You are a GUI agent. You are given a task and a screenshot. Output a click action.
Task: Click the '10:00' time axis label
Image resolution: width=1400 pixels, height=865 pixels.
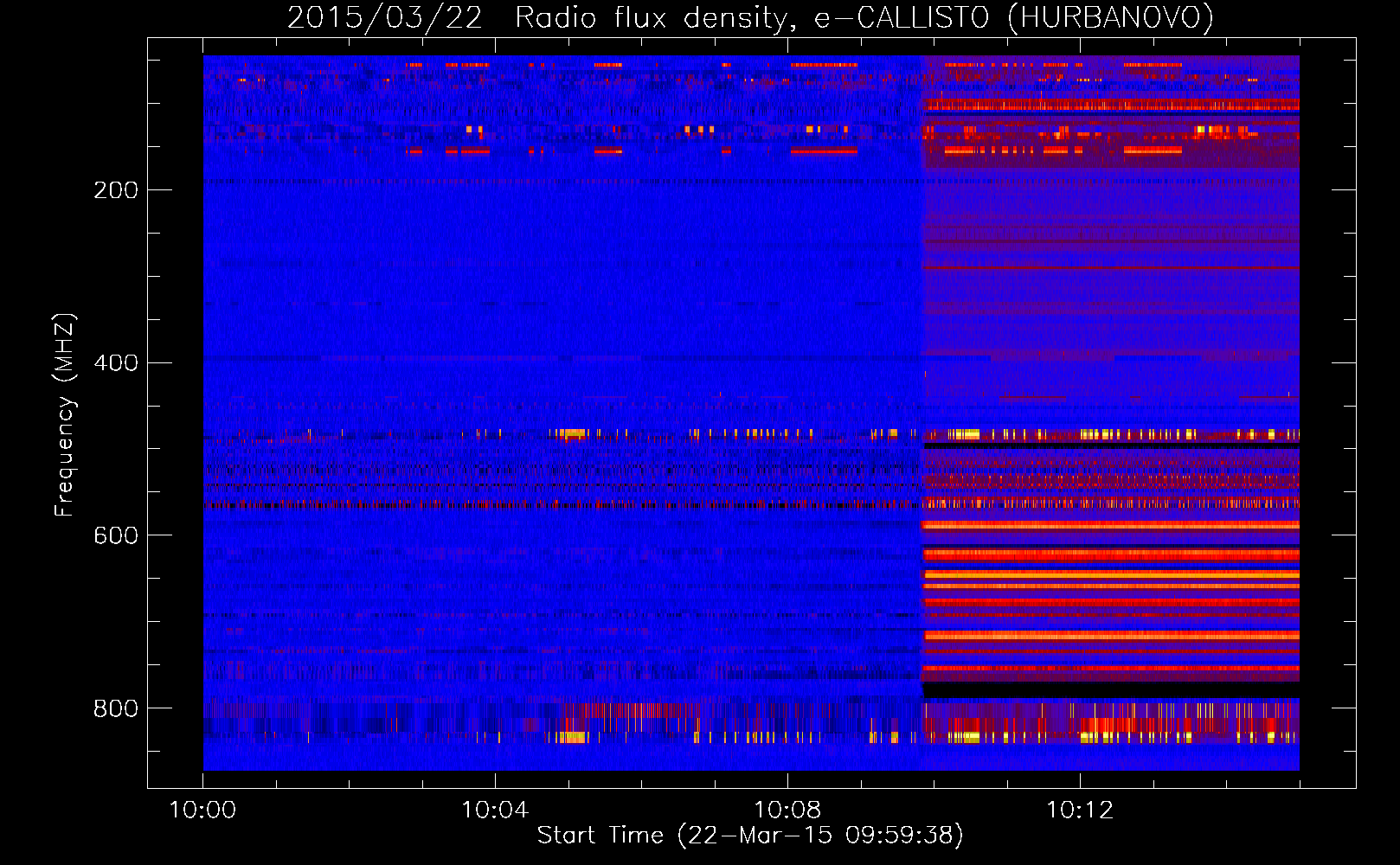202,811
